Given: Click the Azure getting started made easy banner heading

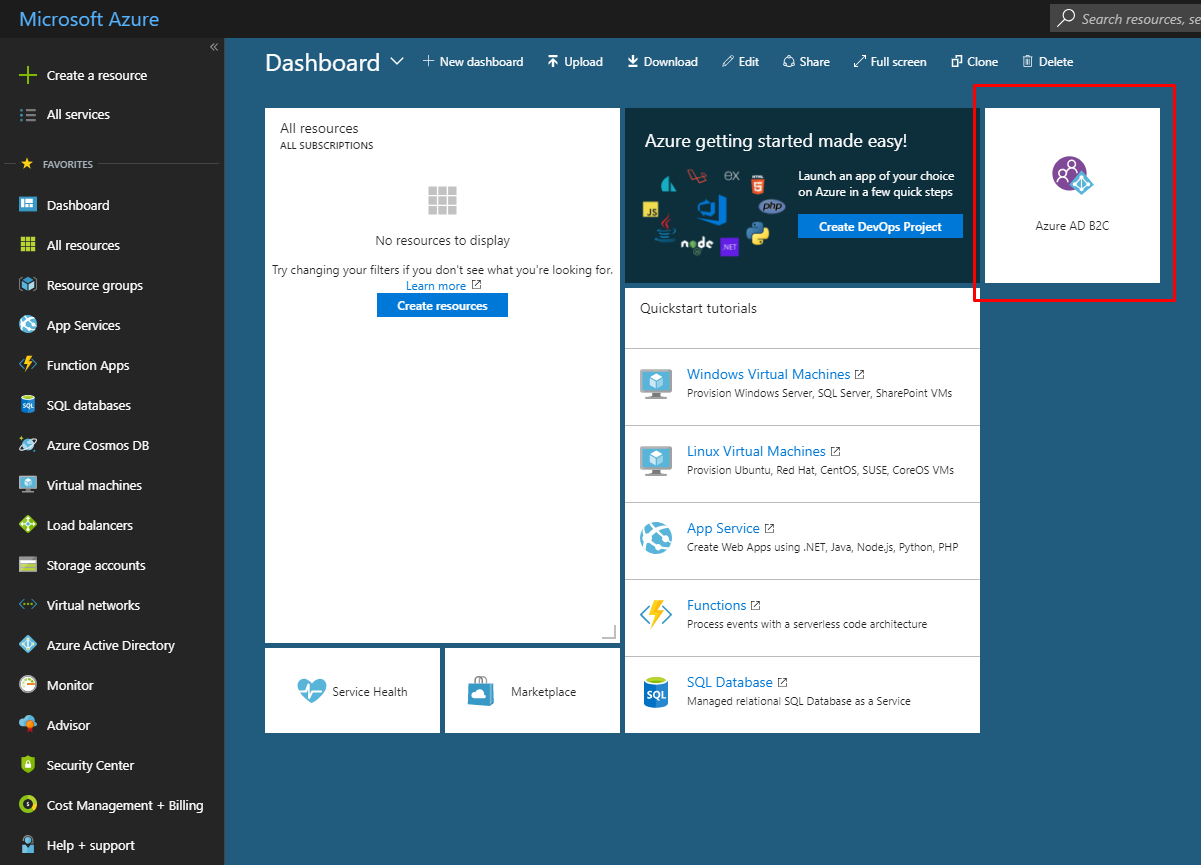Looking at the screenshot, I should (x=776, y=141).
